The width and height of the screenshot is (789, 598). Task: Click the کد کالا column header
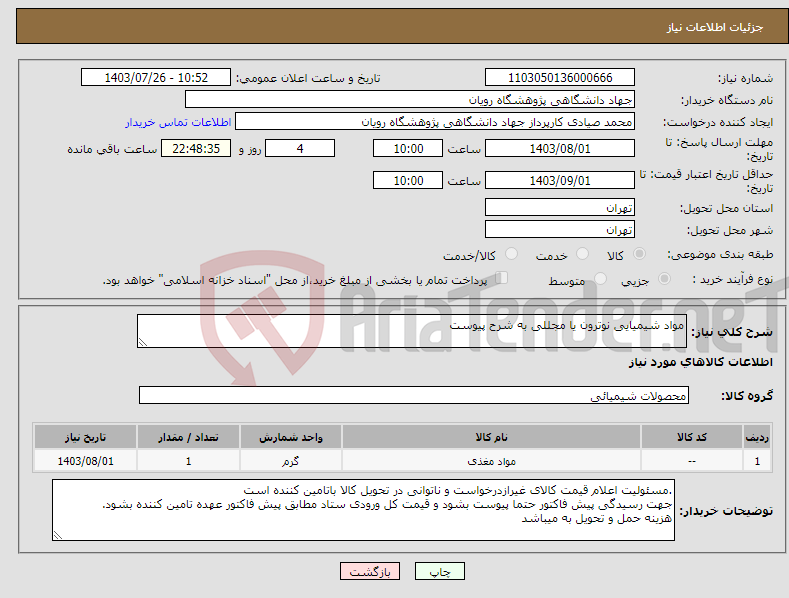[692, 437]
